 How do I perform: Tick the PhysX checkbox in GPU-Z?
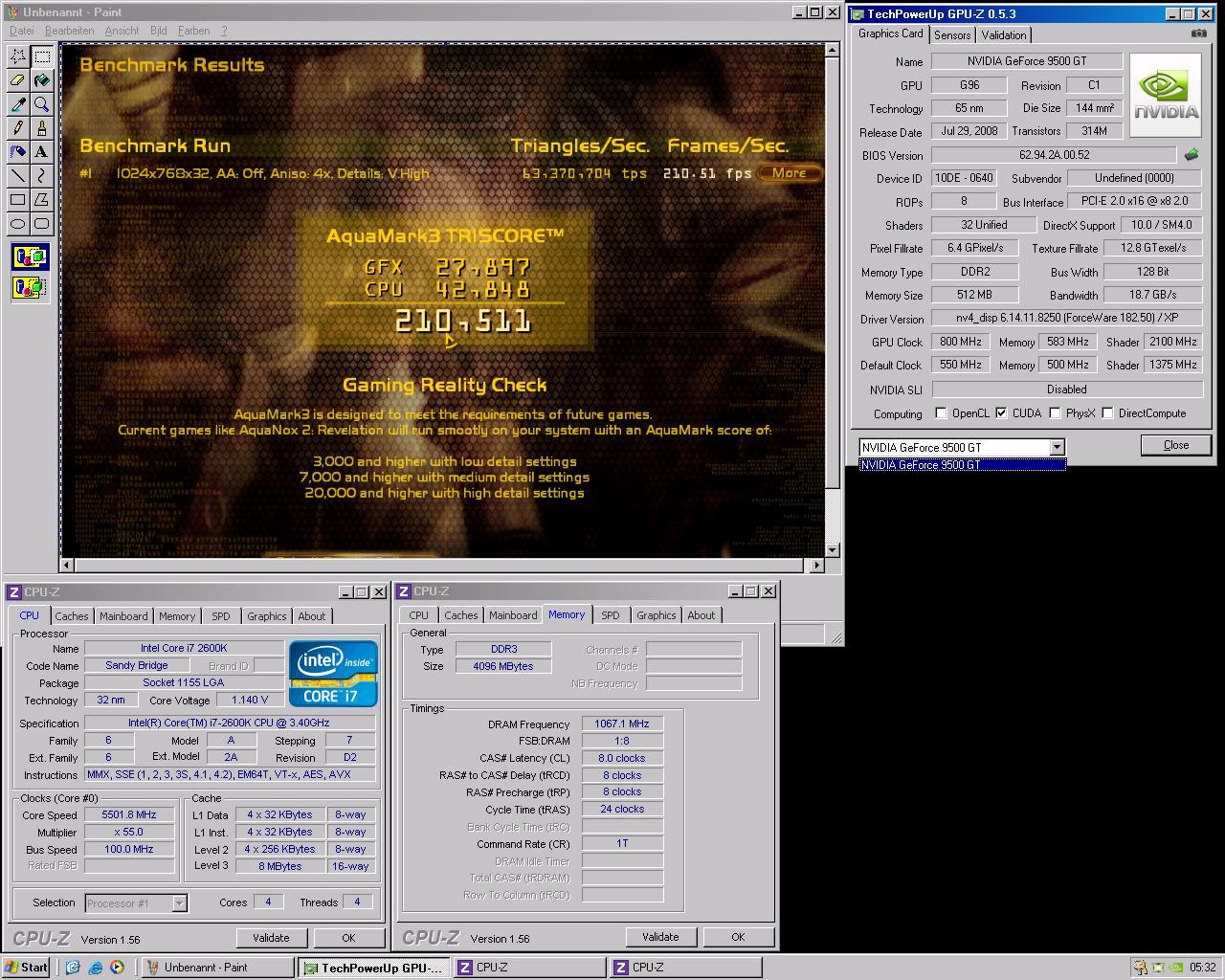pyautogui.click(x=1055, y=413)
